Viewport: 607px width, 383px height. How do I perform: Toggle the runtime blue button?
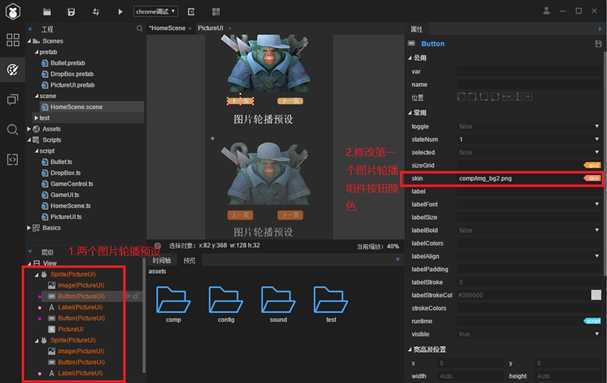coord(592,321)
